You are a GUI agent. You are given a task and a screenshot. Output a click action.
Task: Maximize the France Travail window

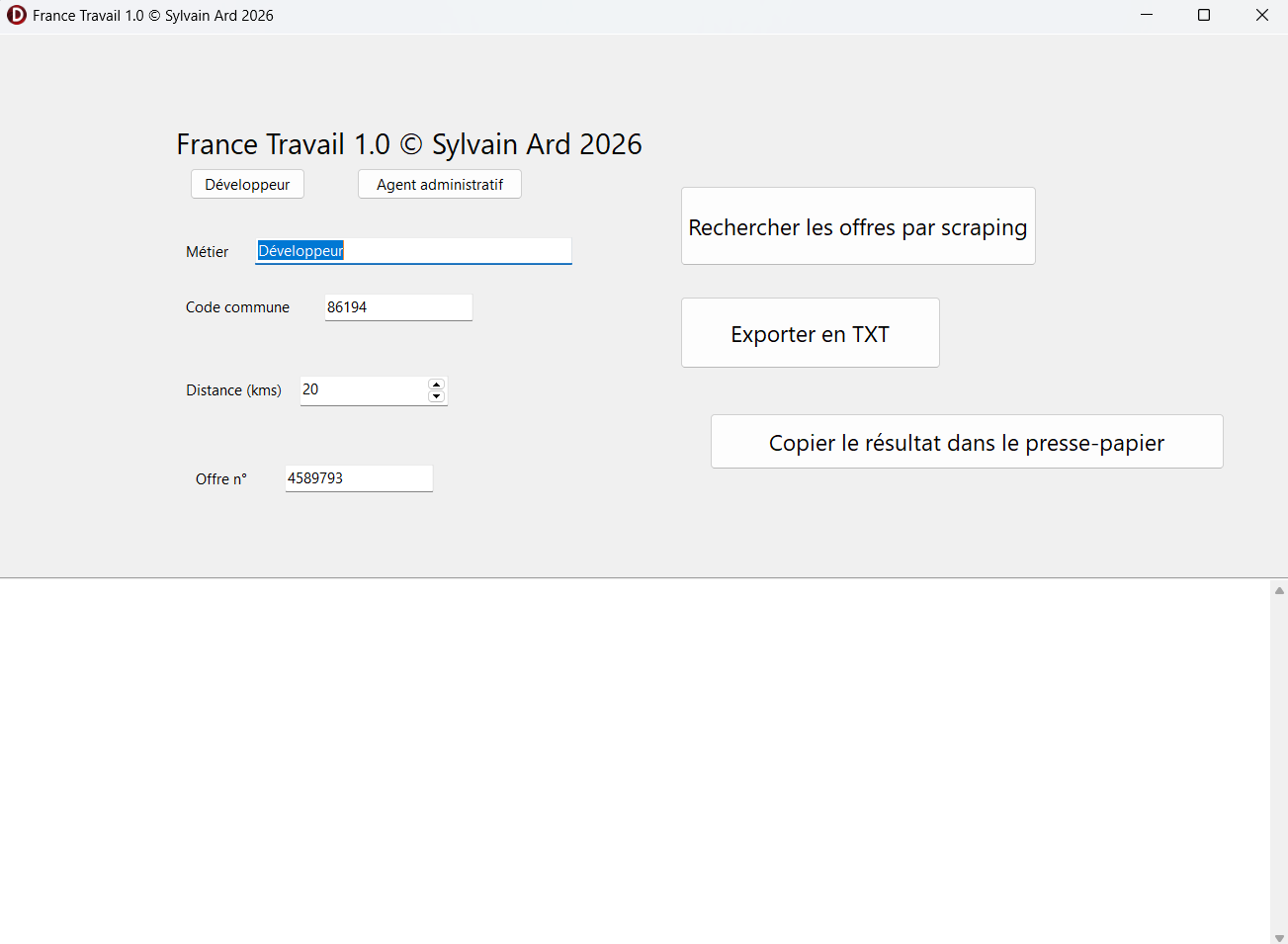[1204, 15]
